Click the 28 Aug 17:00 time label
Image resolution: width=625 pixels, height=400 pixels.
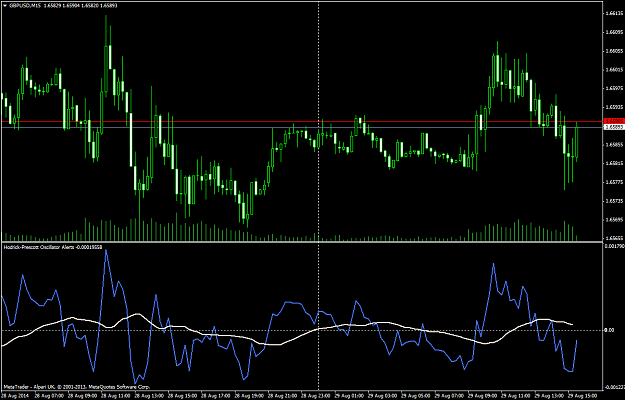(x=214, y=397)
